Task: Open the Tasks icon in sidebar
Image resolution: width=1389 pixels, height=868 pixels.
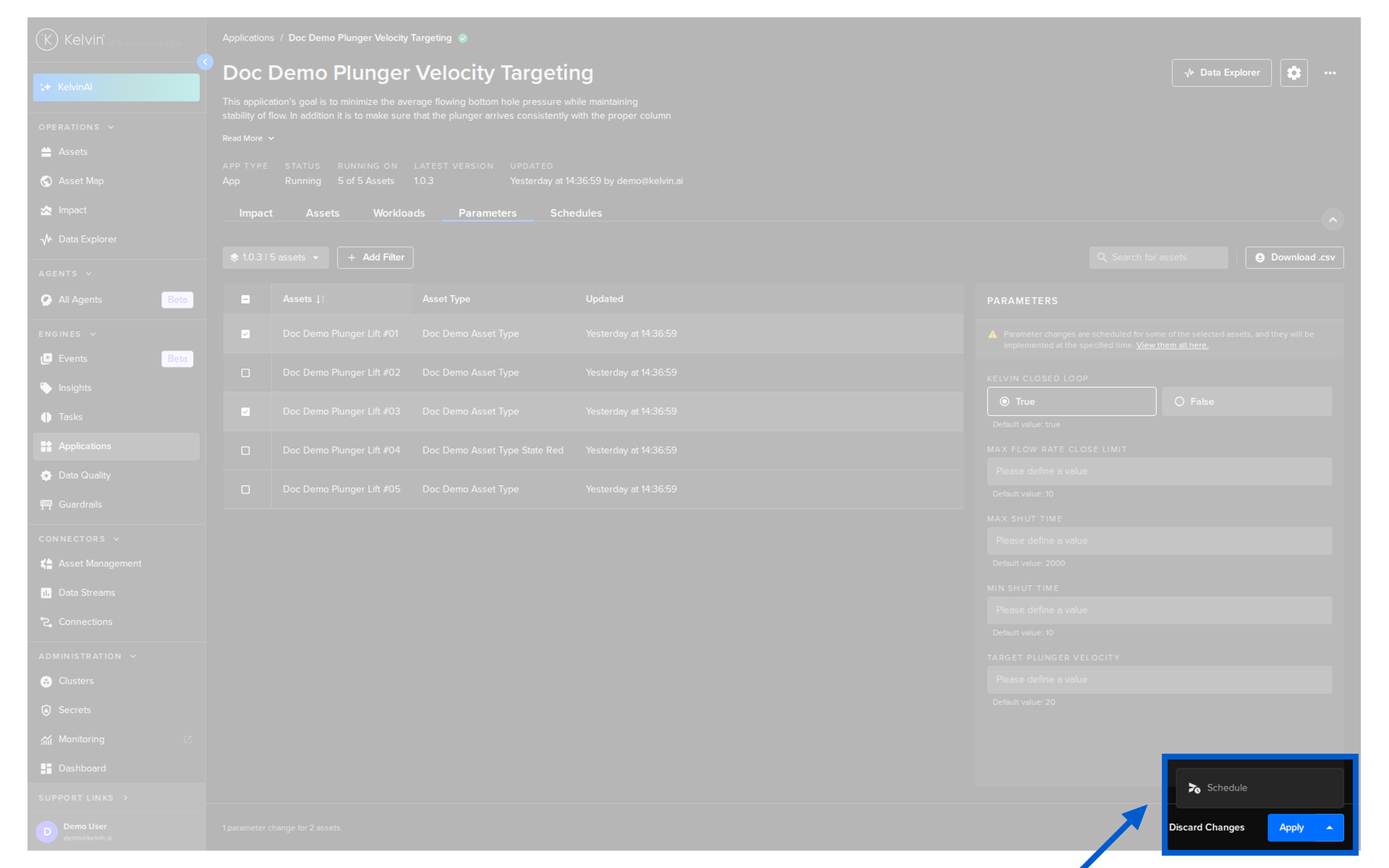Action: click(46, 417)
